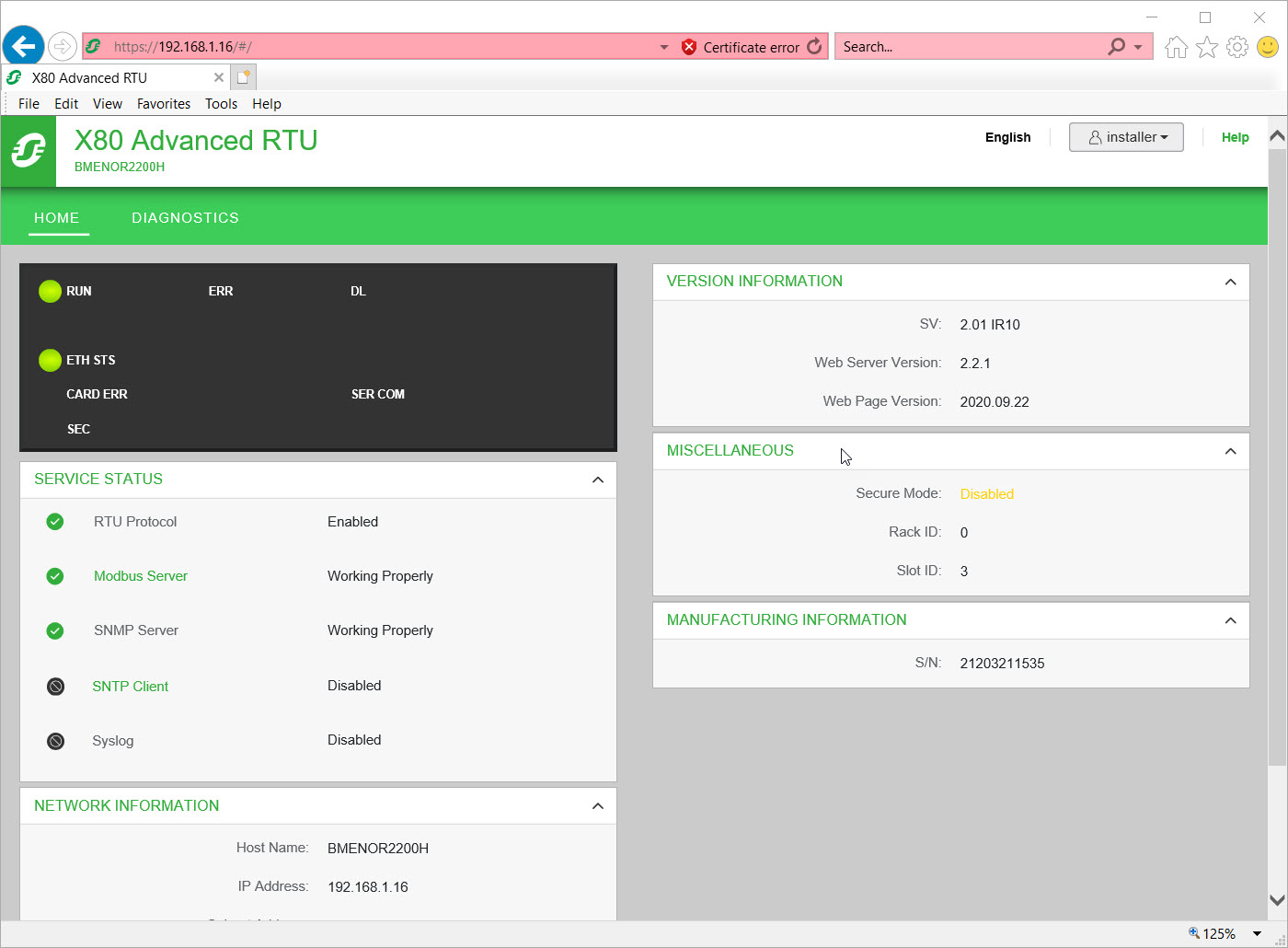Click the zoom level magnifier icon
Screen dimensions: 1288x948
coord(1194,933)
